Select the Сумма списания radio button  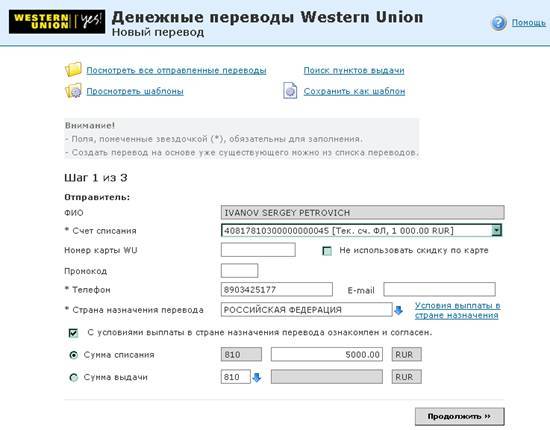pyautogui.click(x=73, y=355)
